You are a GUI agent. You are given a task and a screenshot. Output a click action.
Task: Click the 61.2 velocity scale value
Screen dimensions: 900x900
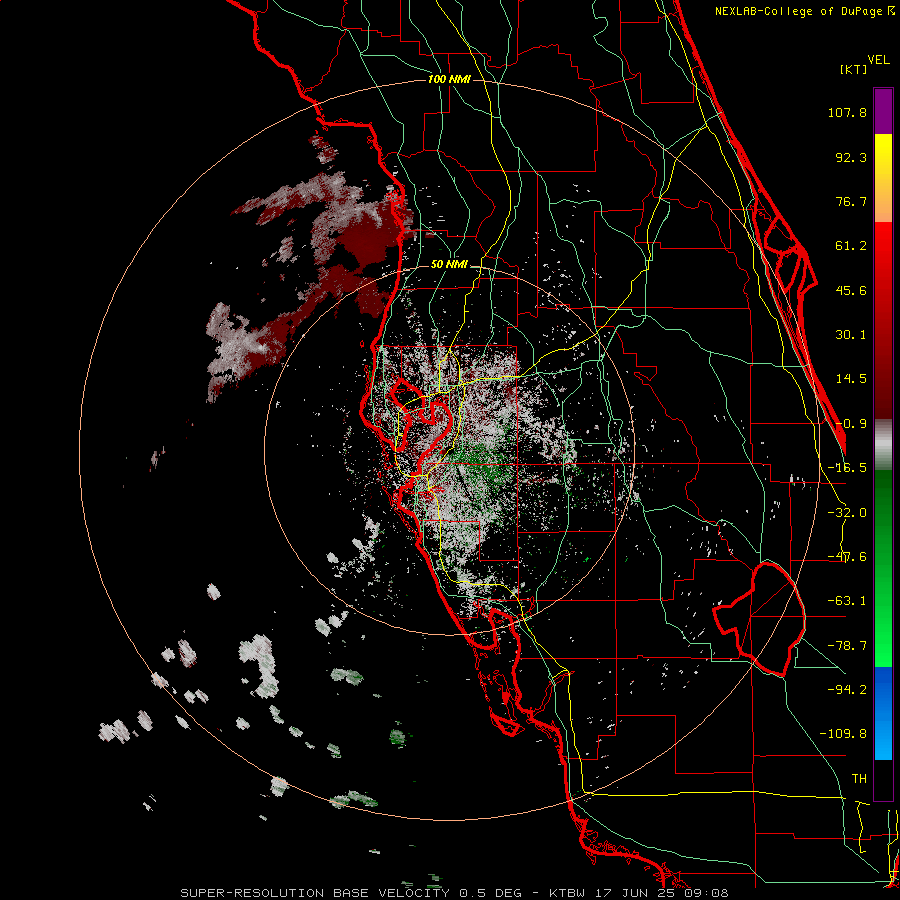coord(851,246)
